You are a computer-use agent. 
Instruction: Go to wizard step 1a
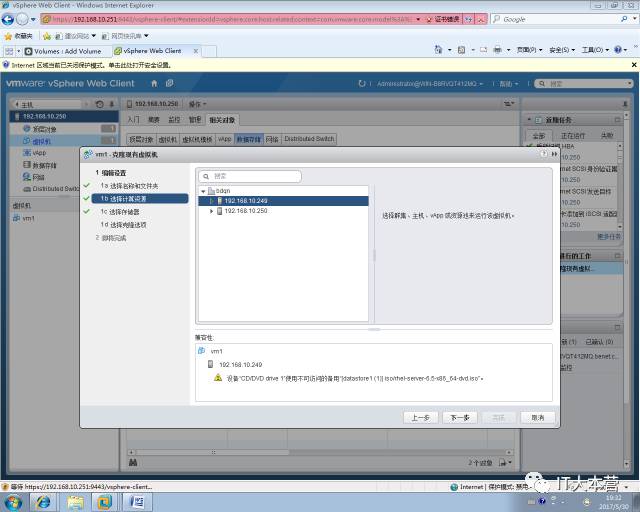tap(129, 186)
